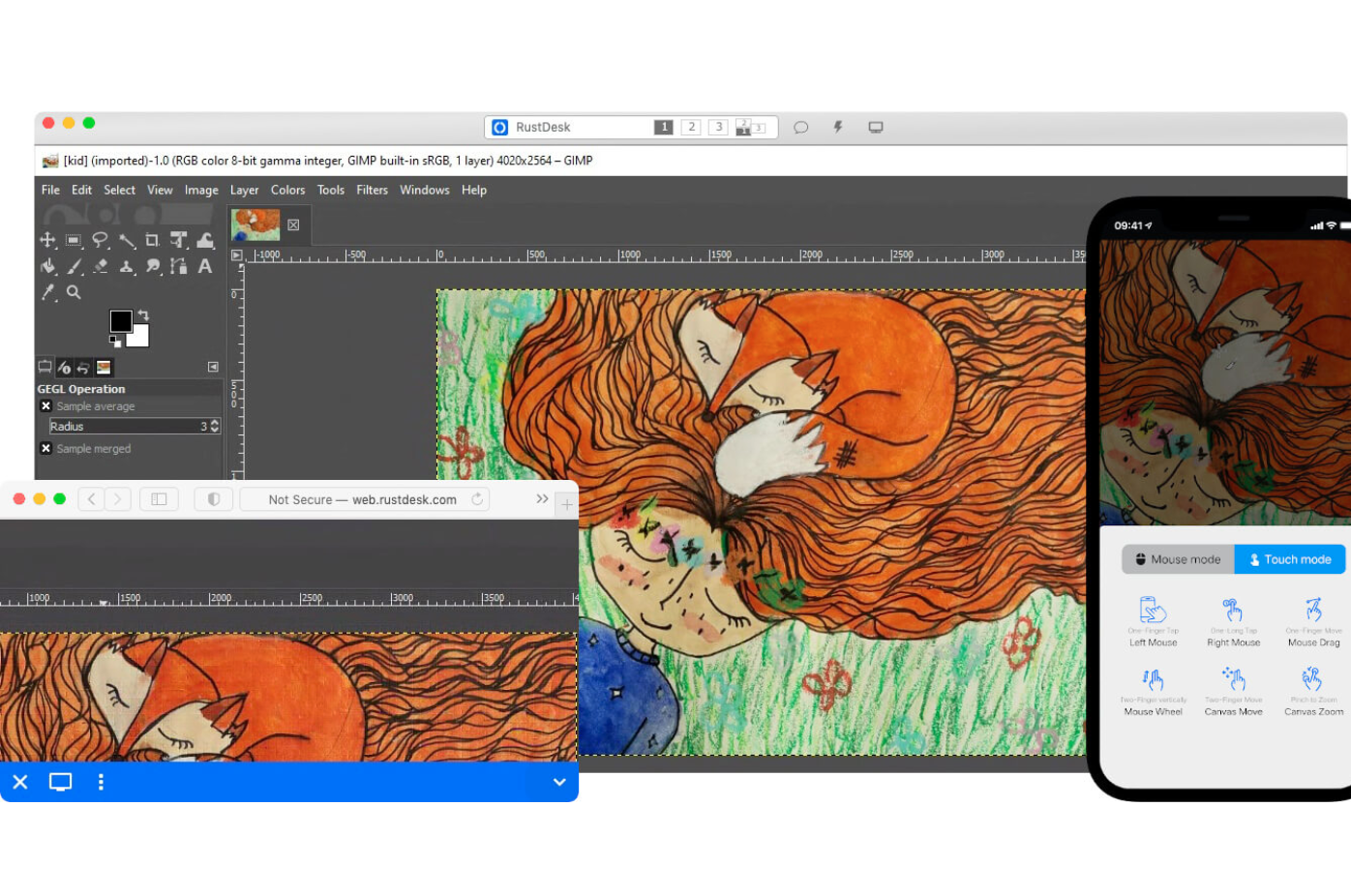
Task: Click Safari privacy shield icon
Action: click(x=214, y=499)
